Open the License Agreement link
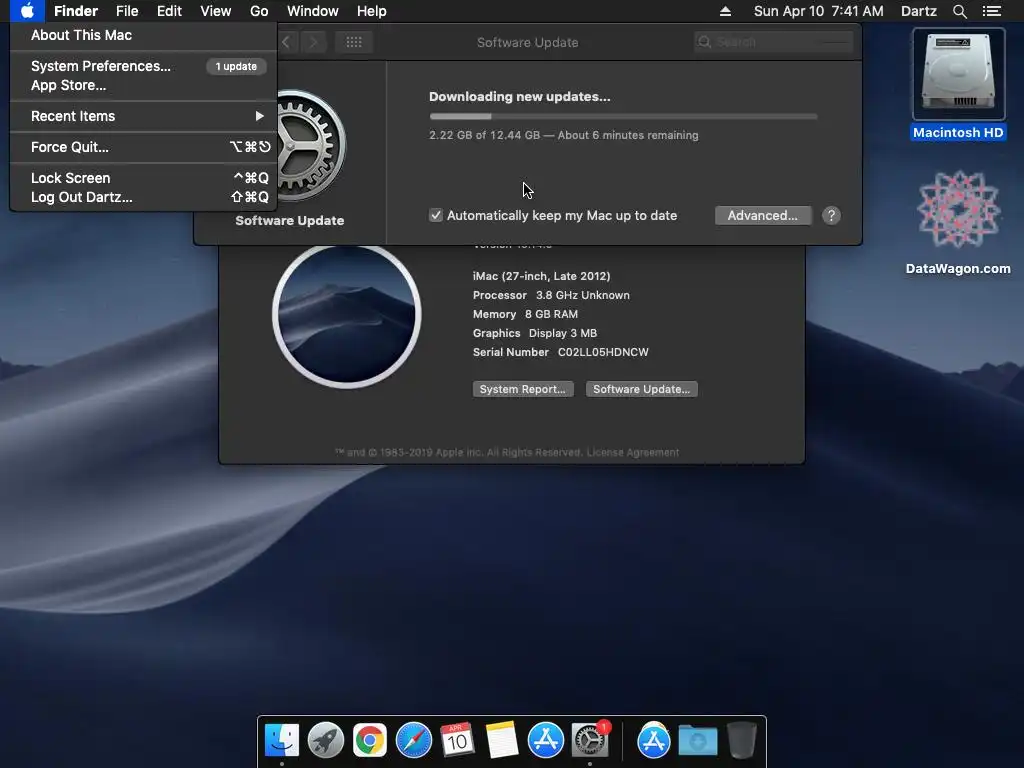Viewport: 1024px width, 768px height. click(632, 453)
